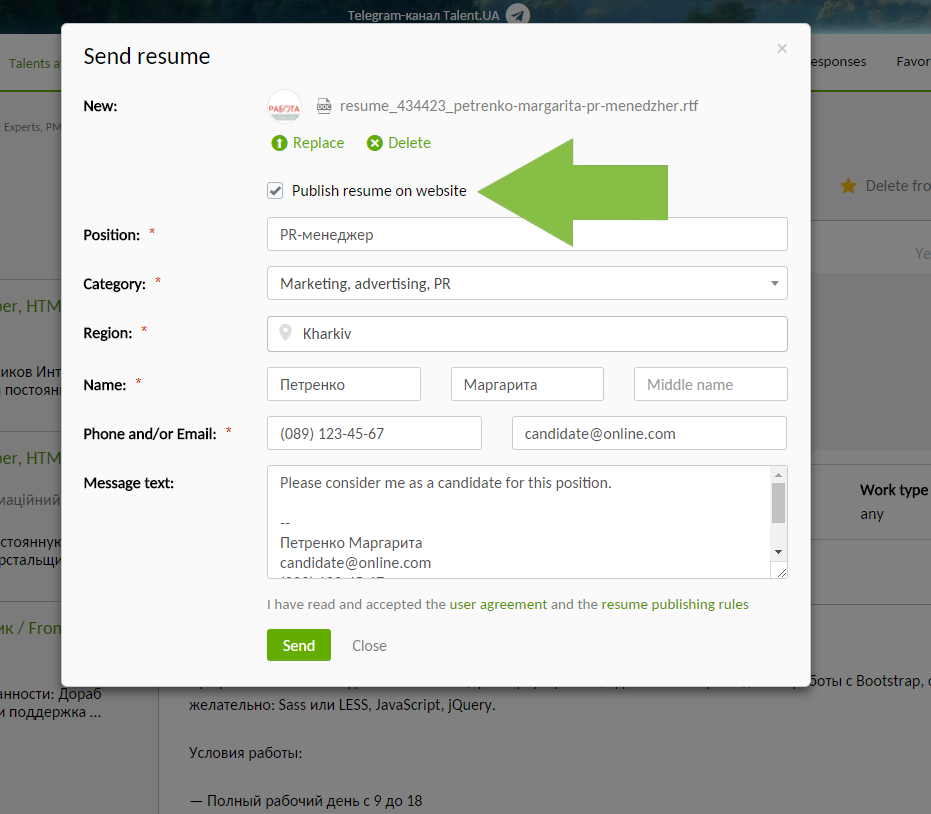
Task: Click the resume document file icon
Action: [324, 106]
